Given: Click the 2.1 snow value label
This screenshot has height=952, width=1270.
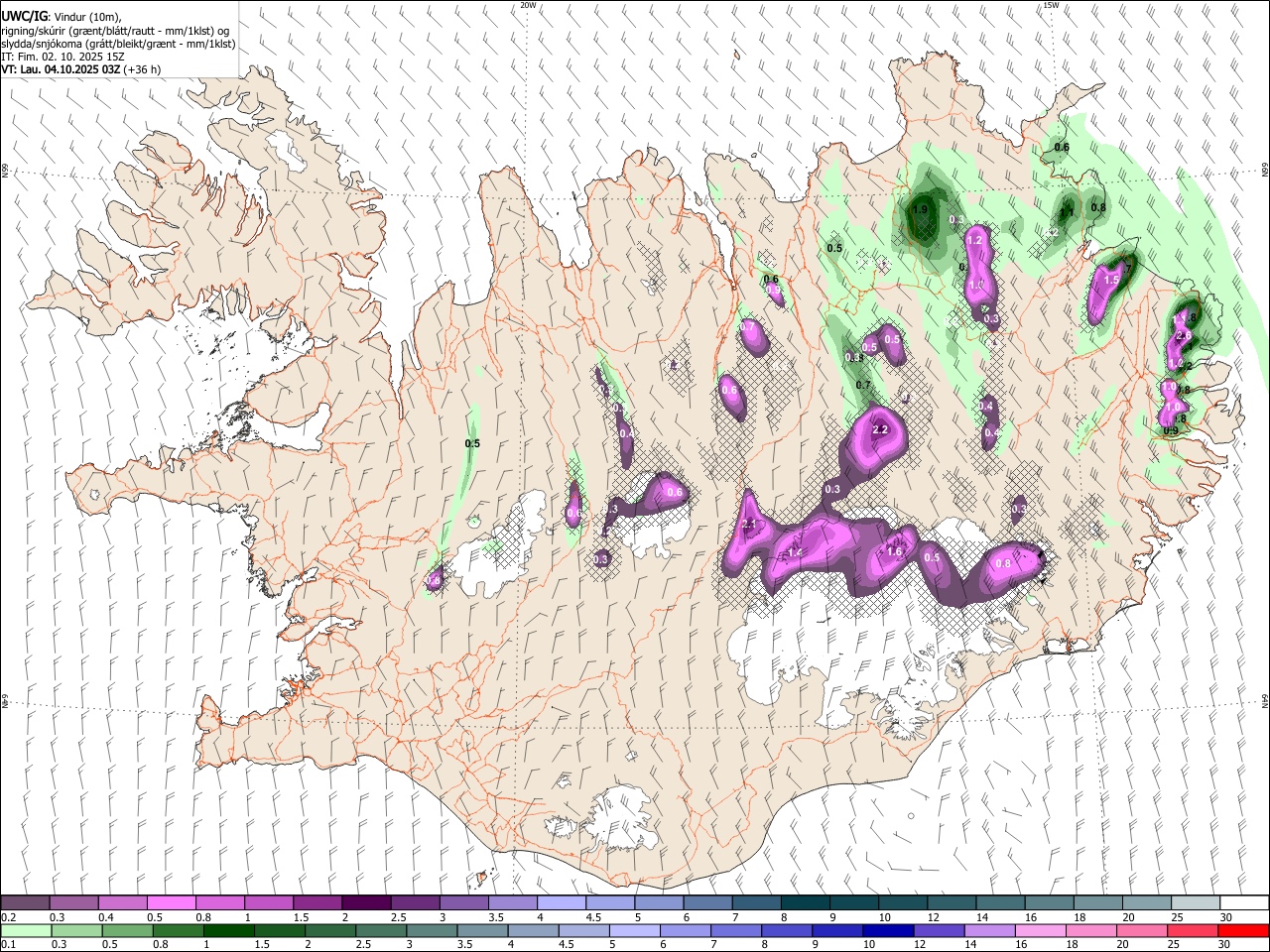Looking at the screenshot, I should click(749, 525).
